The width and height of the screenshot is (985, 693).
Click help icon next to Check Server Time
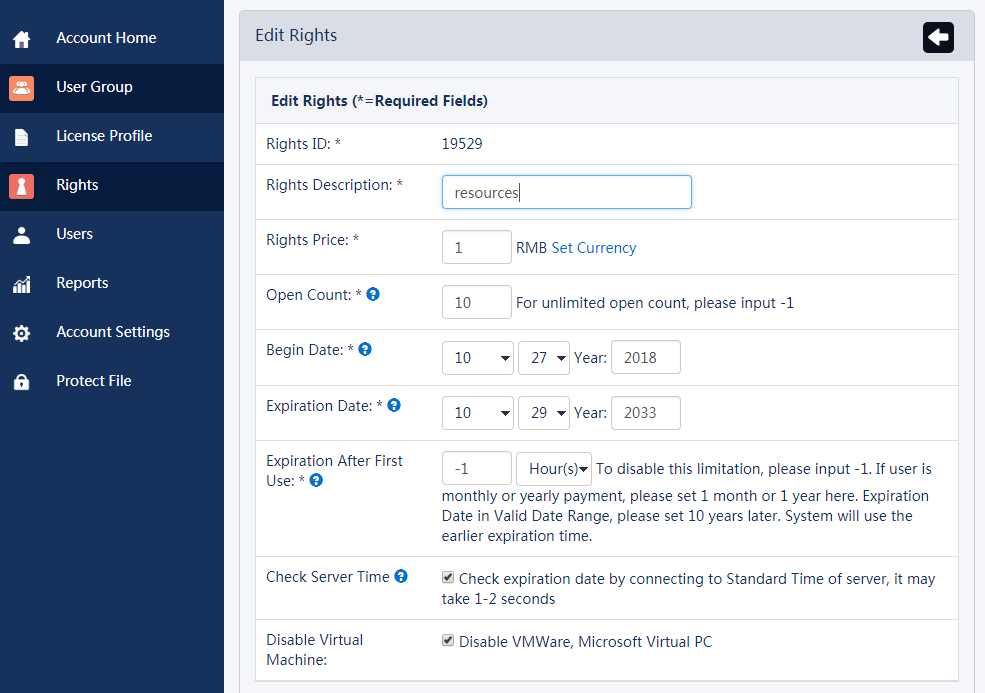(x=401, y=576)
